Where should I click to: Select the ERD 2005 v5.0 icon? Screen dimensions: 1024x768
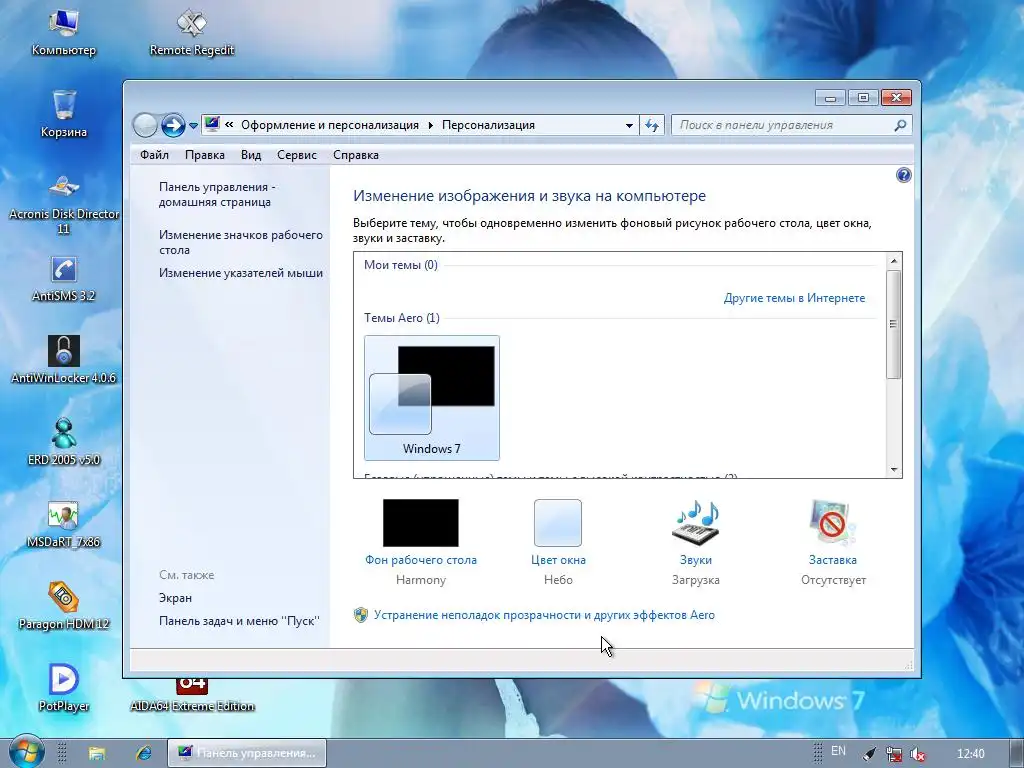click(x=64, y=442)
